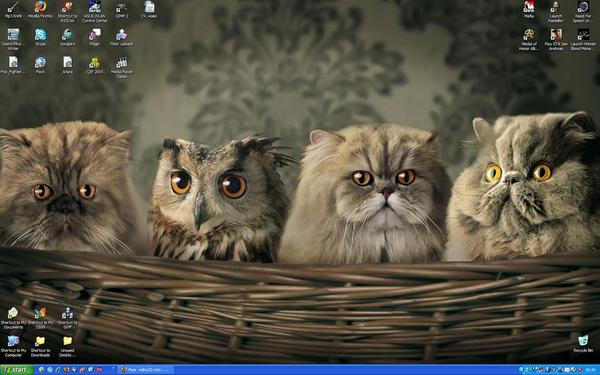
Task: Select the Flock browser desktop icon
Action: (40, 65)
